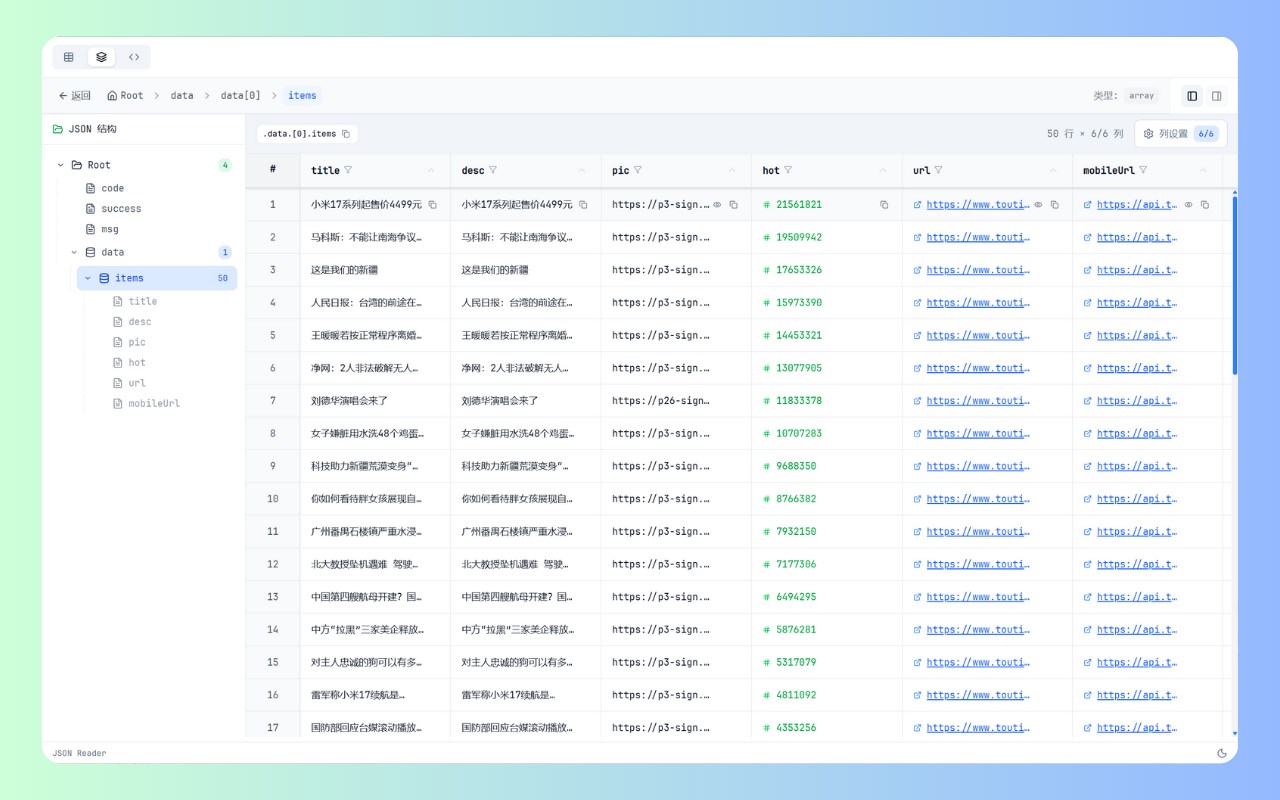Select items breadcrumb segment
This screenshot has width=1280, height=800.
[302, 96]
